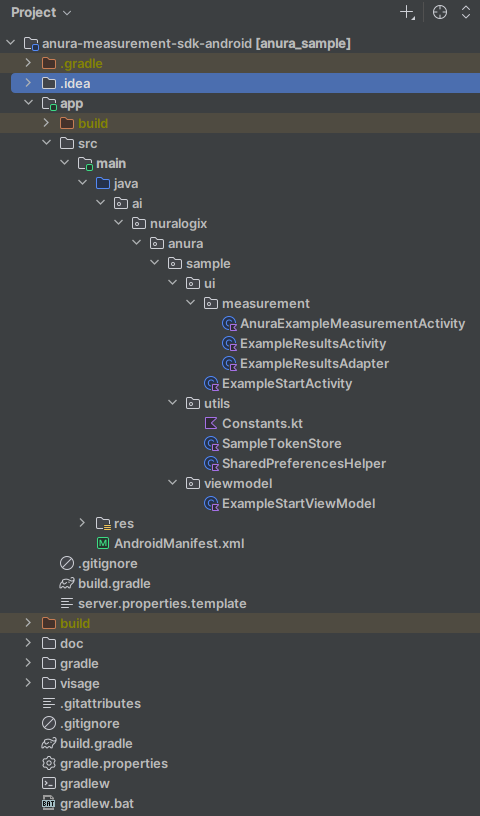The width and height of the screenshot is (480, 816).
Task: Click the gradlew.bat batch file icon
Action: (49, 804)
